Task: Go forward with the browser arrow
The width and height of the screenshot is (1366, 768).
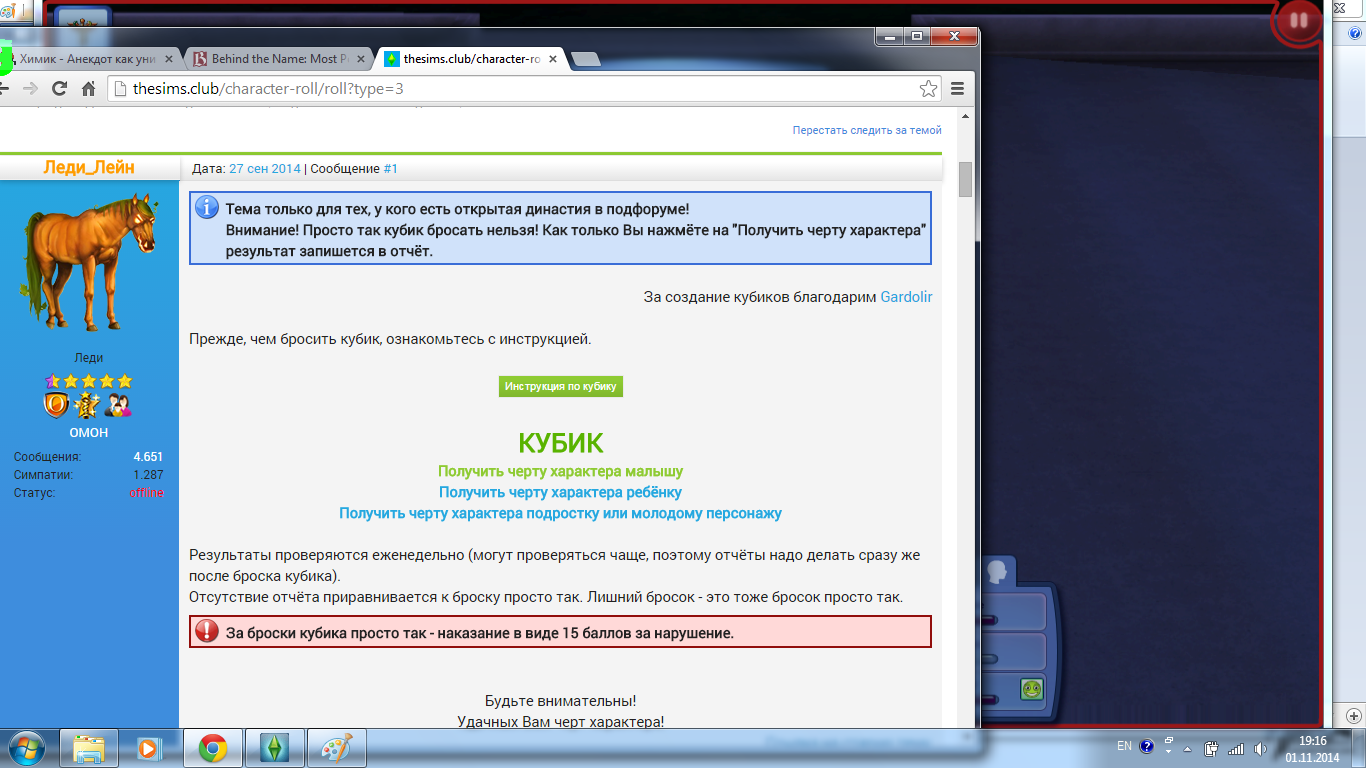Action: (30, 88)
